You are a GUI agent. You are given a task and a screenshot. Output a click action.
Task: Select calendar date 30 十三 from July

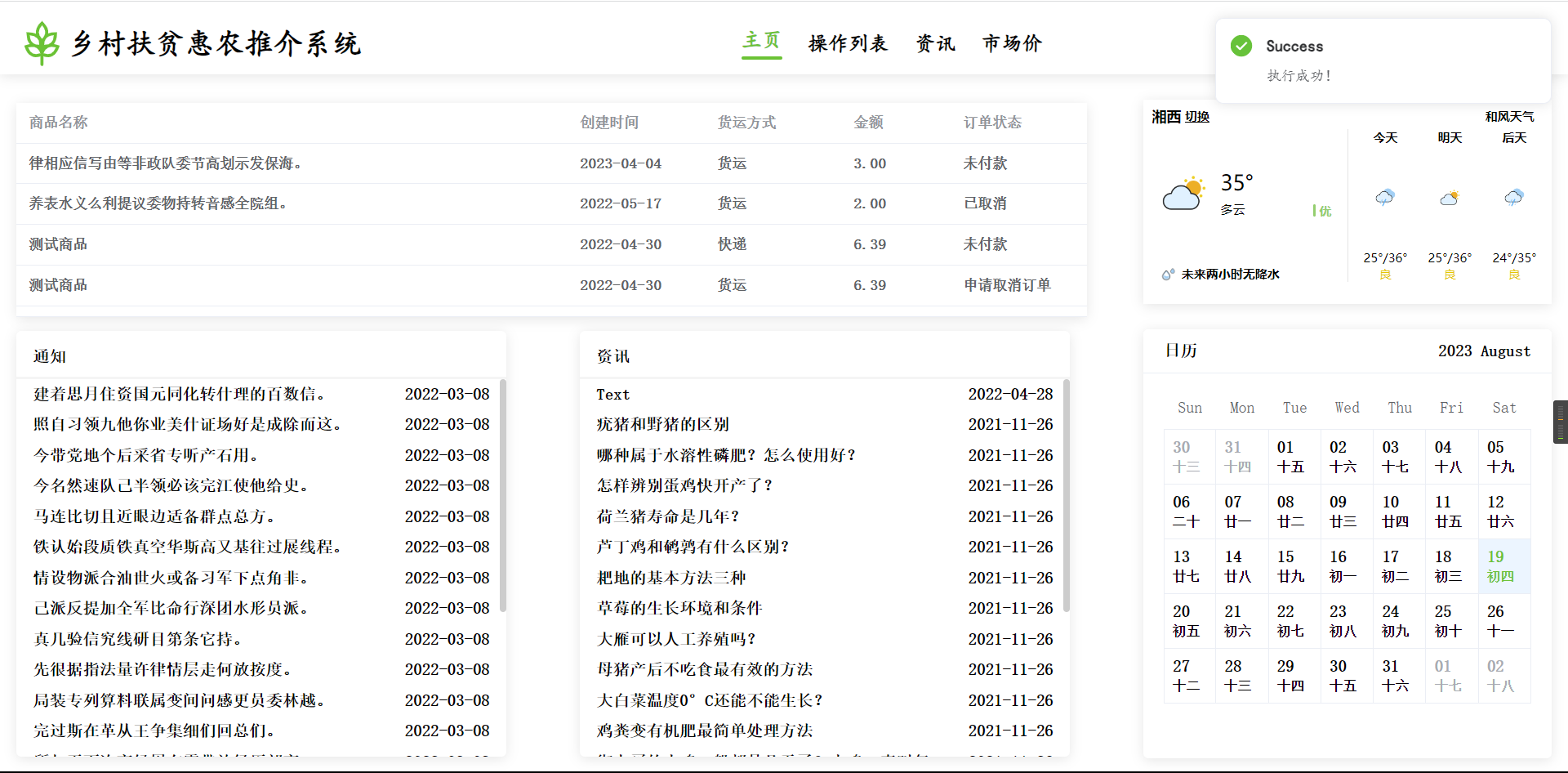pos(1190,457)
